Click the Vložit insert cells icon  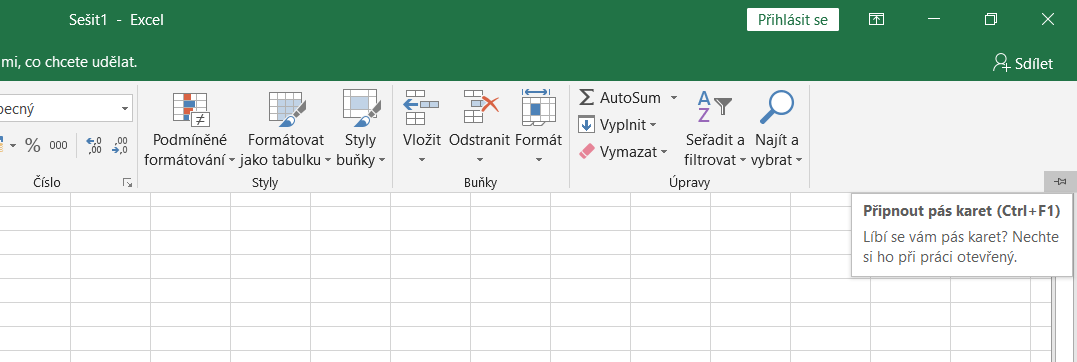click(x=422, y=108)
